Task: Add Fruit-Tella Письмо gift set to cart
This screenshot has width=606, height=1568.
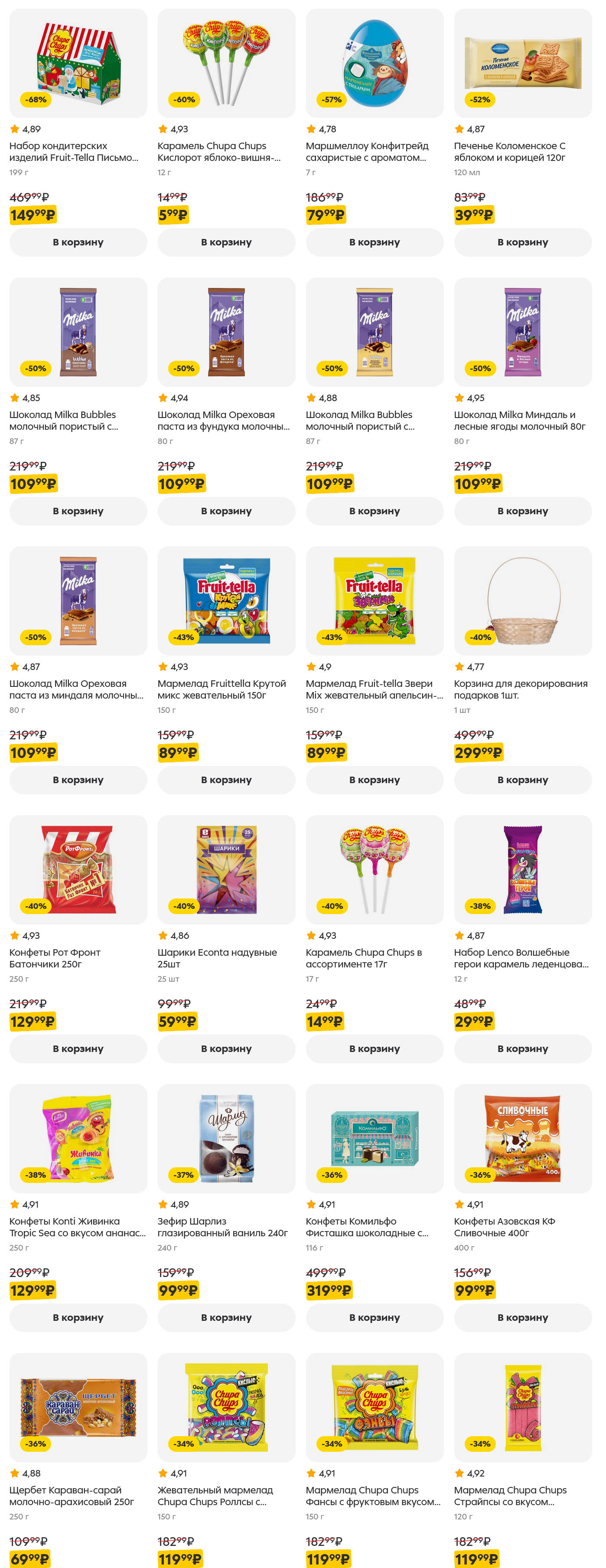Action: (x=78, y=242)
